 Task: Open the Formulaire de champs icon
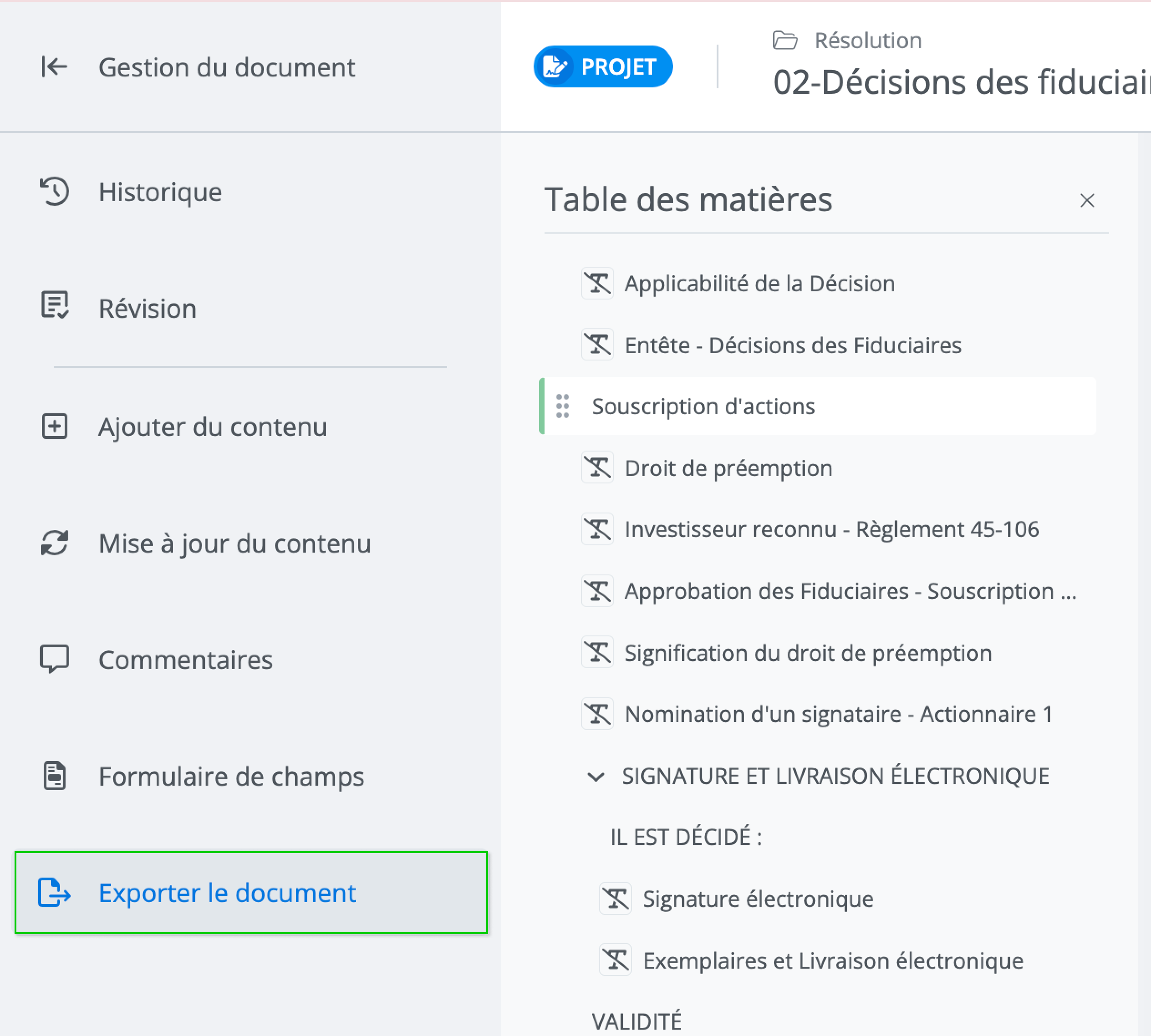(55, 776)
